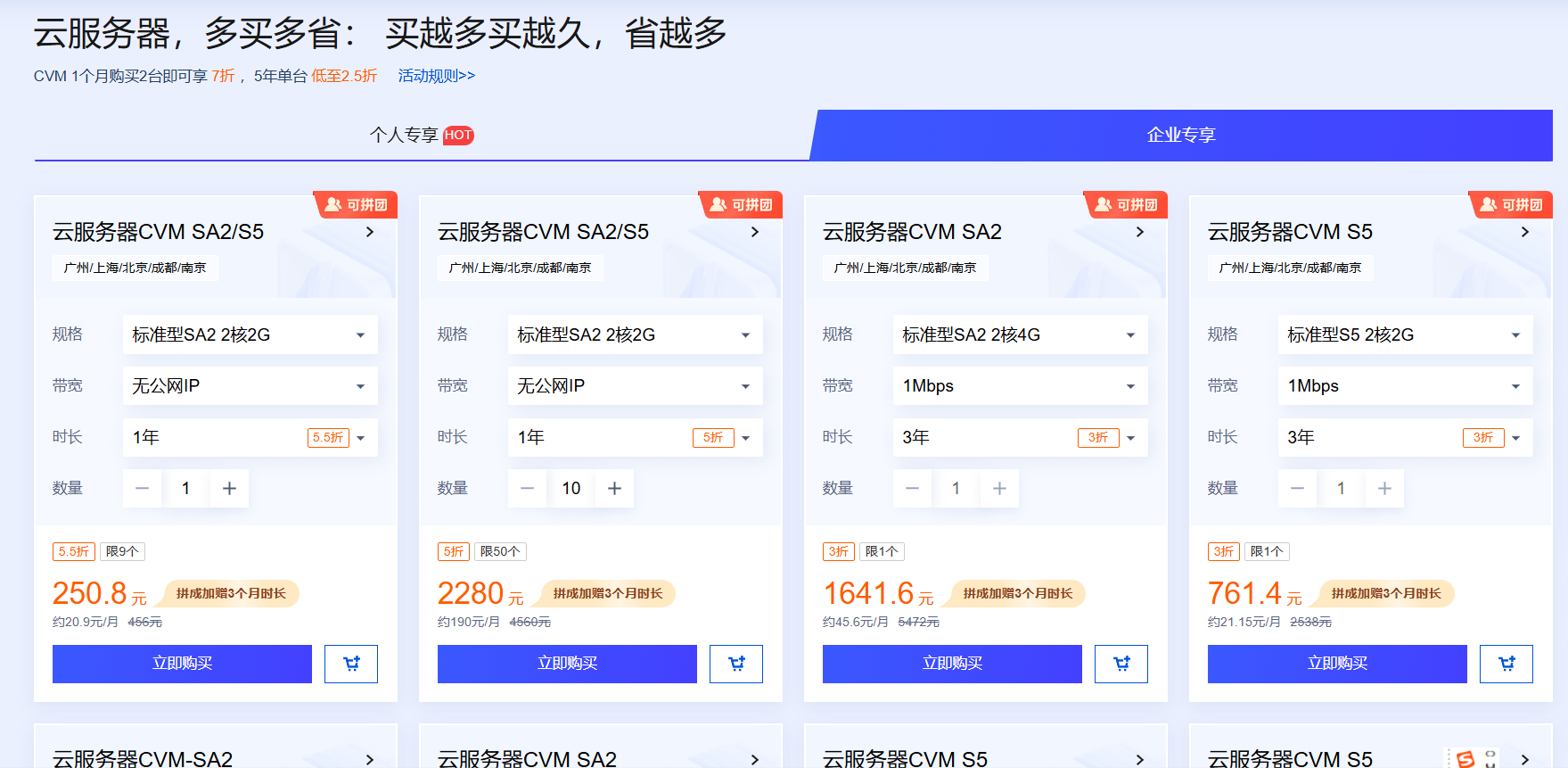Click top-row 云服务器CVM S5 title with 可拼团 badge
The image size is (1568, 768).
pyautogui.click(x=1290, y=232)
